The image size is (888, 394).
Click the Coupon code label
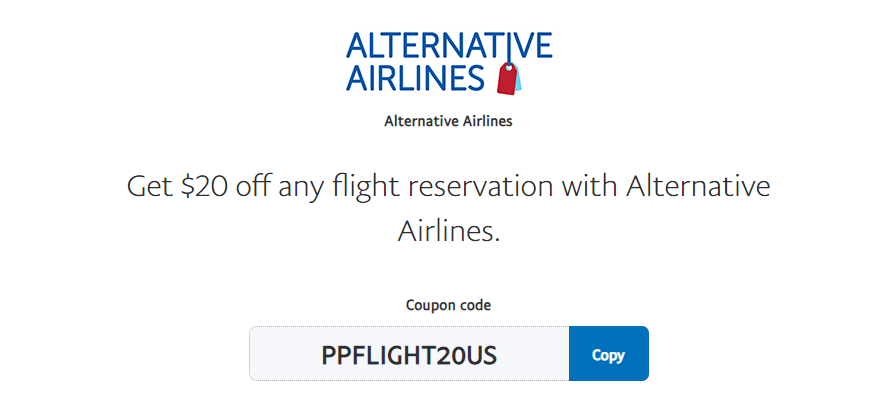pyautogui.click(x=449, y=305)
